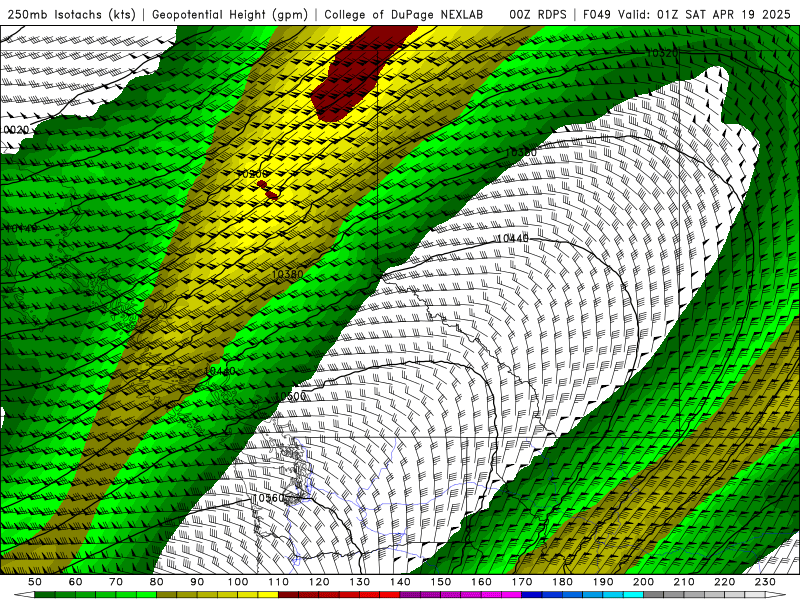Pick the purple swatch starting at 140
The height and width of the screenshot is (600, 800).
pos(411,595)
